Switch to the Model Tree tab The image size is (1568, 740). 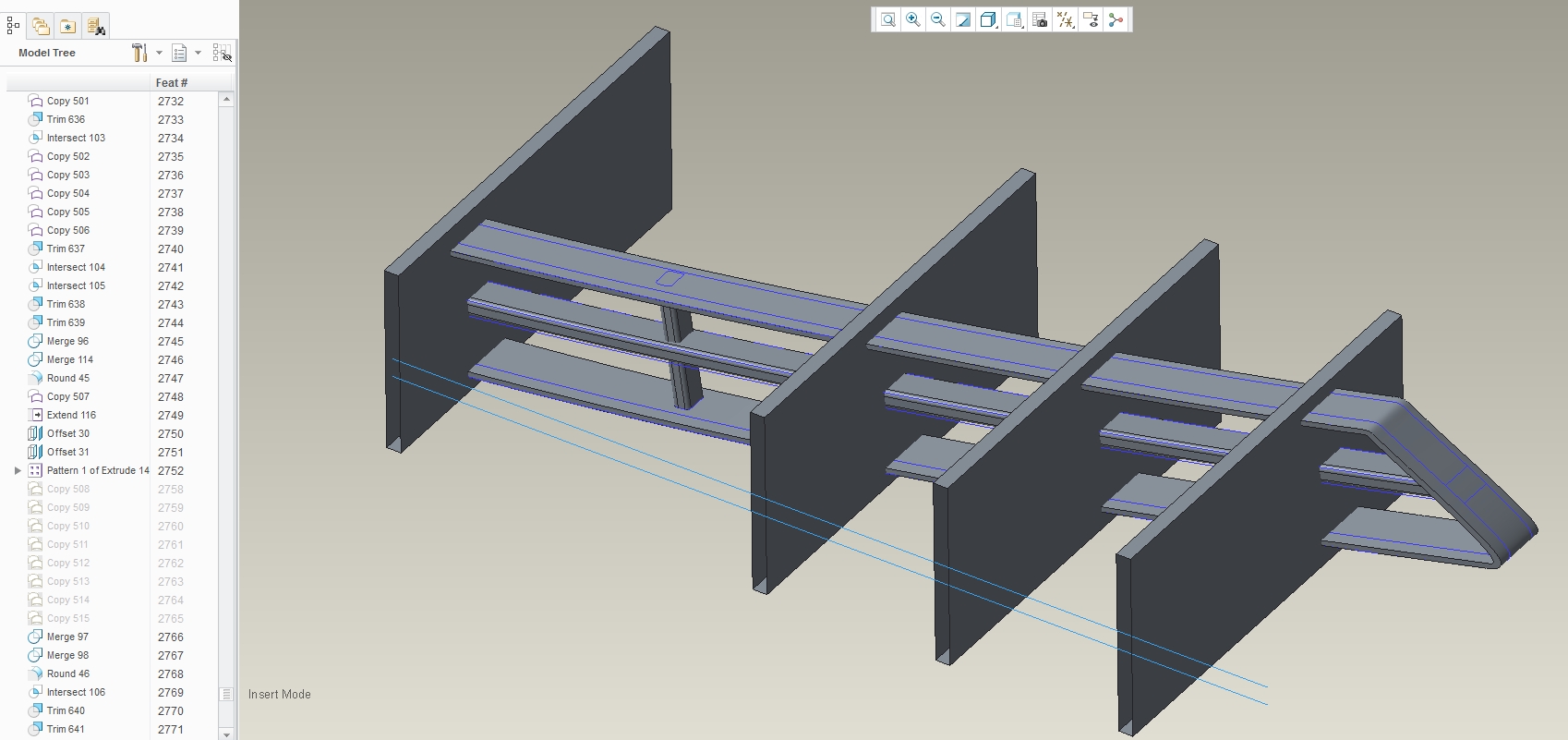(13, 26)
